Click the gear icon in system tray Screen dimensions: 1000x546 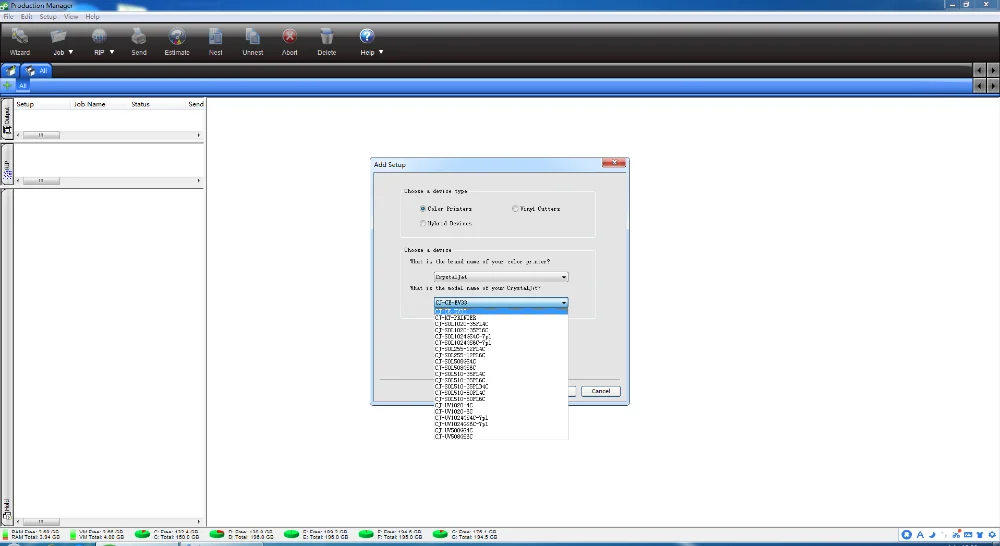(x=992, y=535)
